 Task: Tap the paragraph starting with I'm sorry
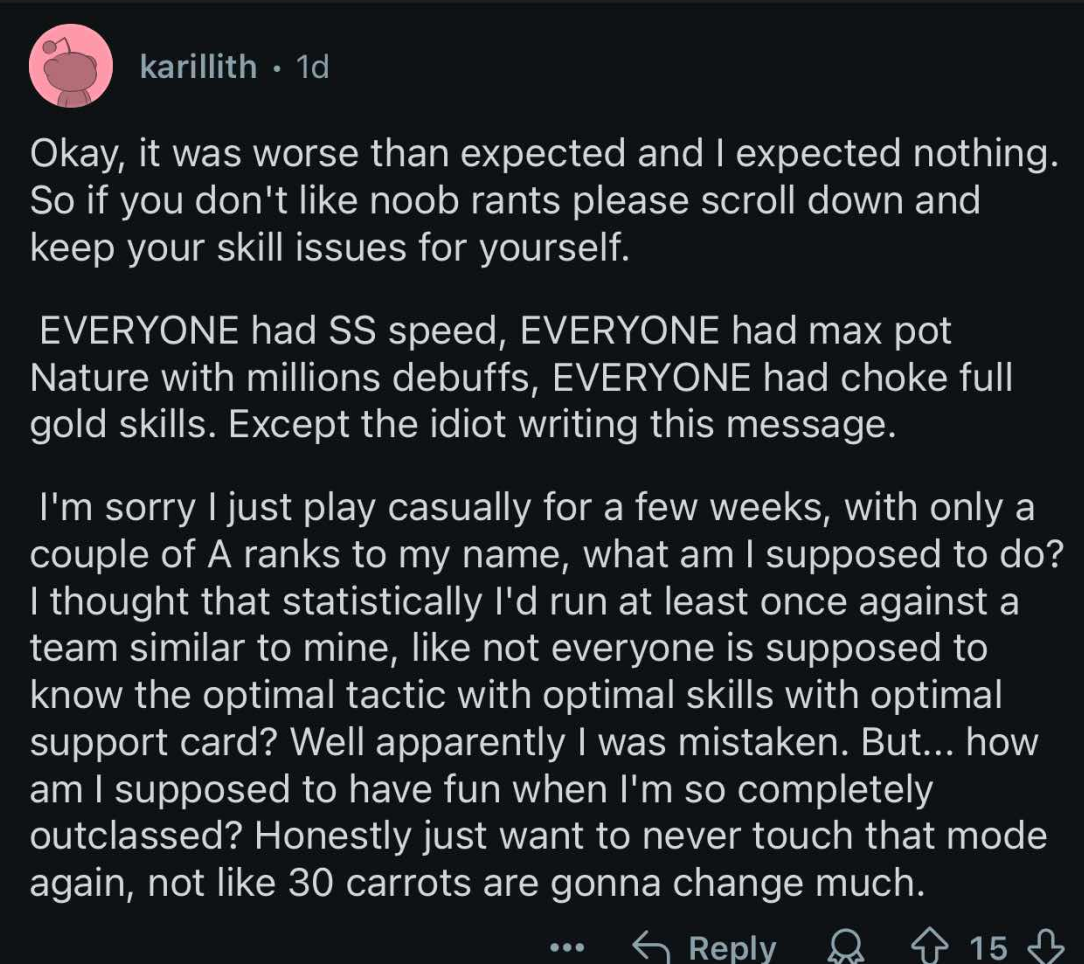point(546,695)
